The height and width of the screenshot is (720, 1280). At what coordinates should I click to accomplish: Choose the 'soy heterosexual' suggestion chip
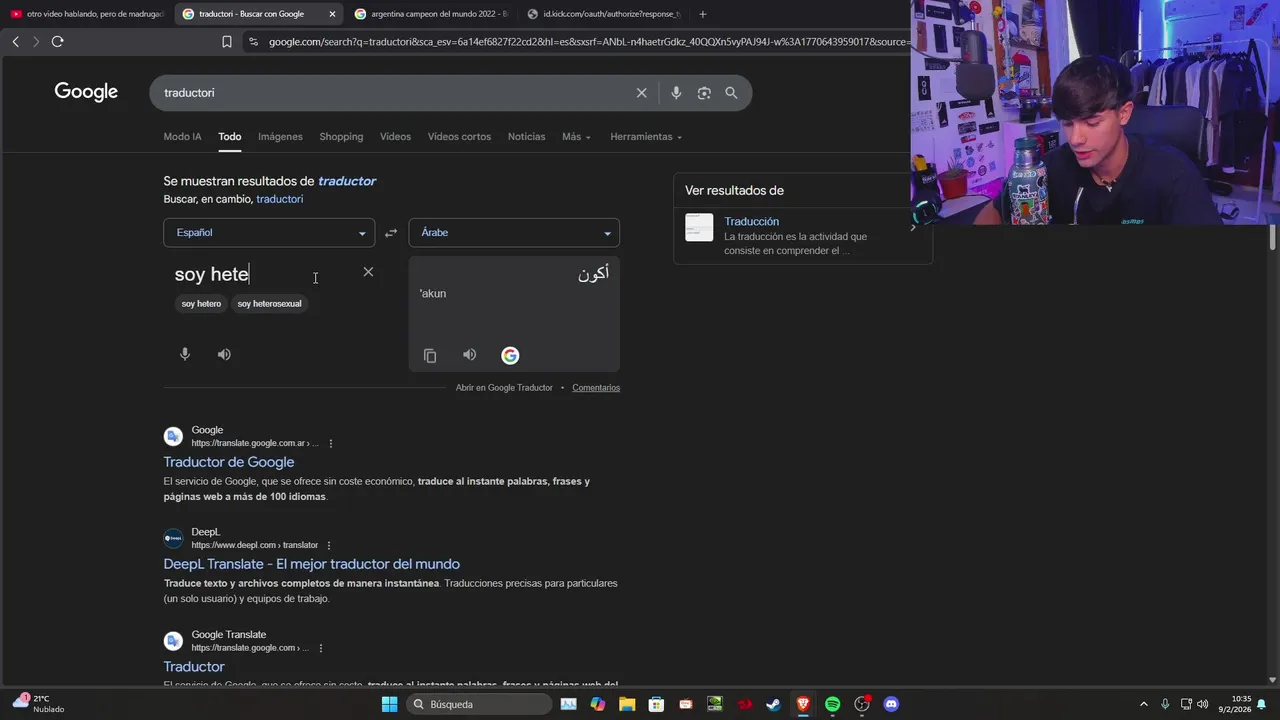(269, 304)
